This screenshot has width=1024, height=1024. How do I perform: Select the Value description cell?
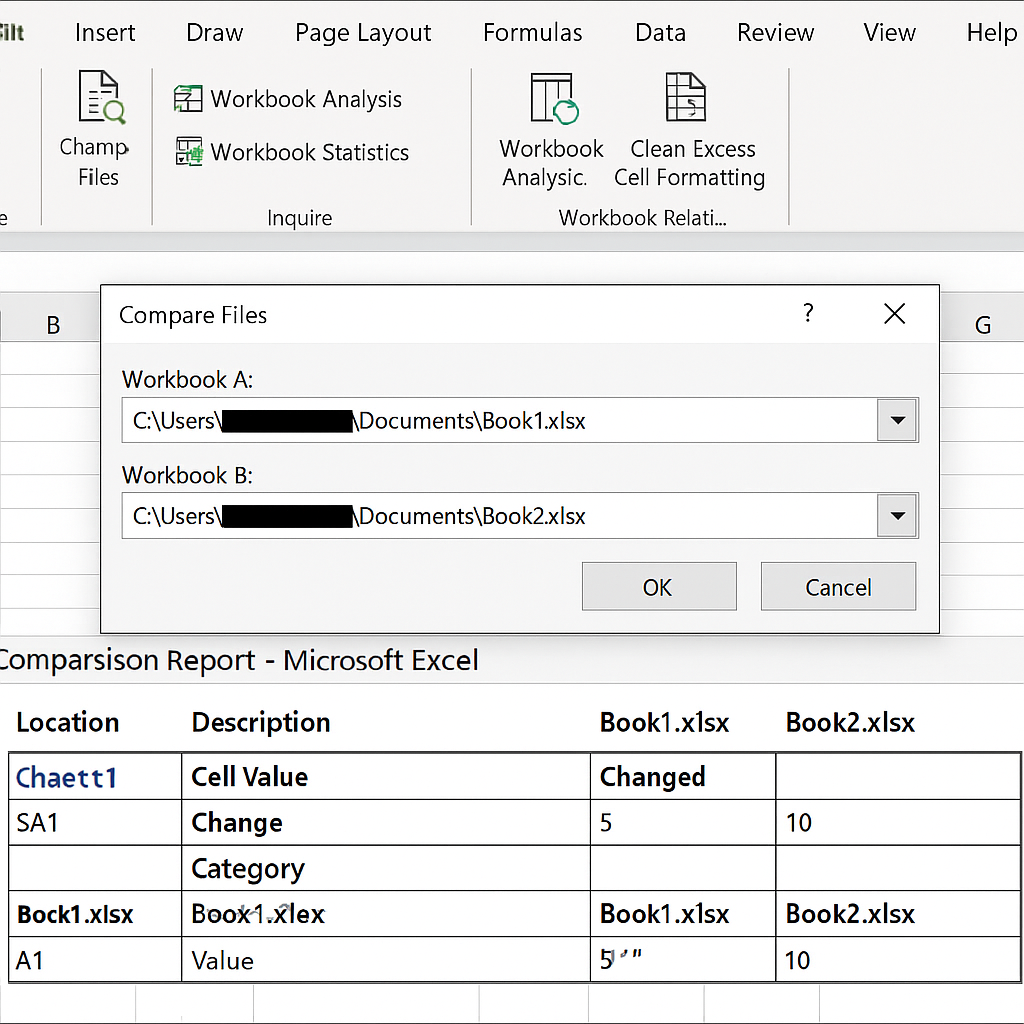[385, 960]
